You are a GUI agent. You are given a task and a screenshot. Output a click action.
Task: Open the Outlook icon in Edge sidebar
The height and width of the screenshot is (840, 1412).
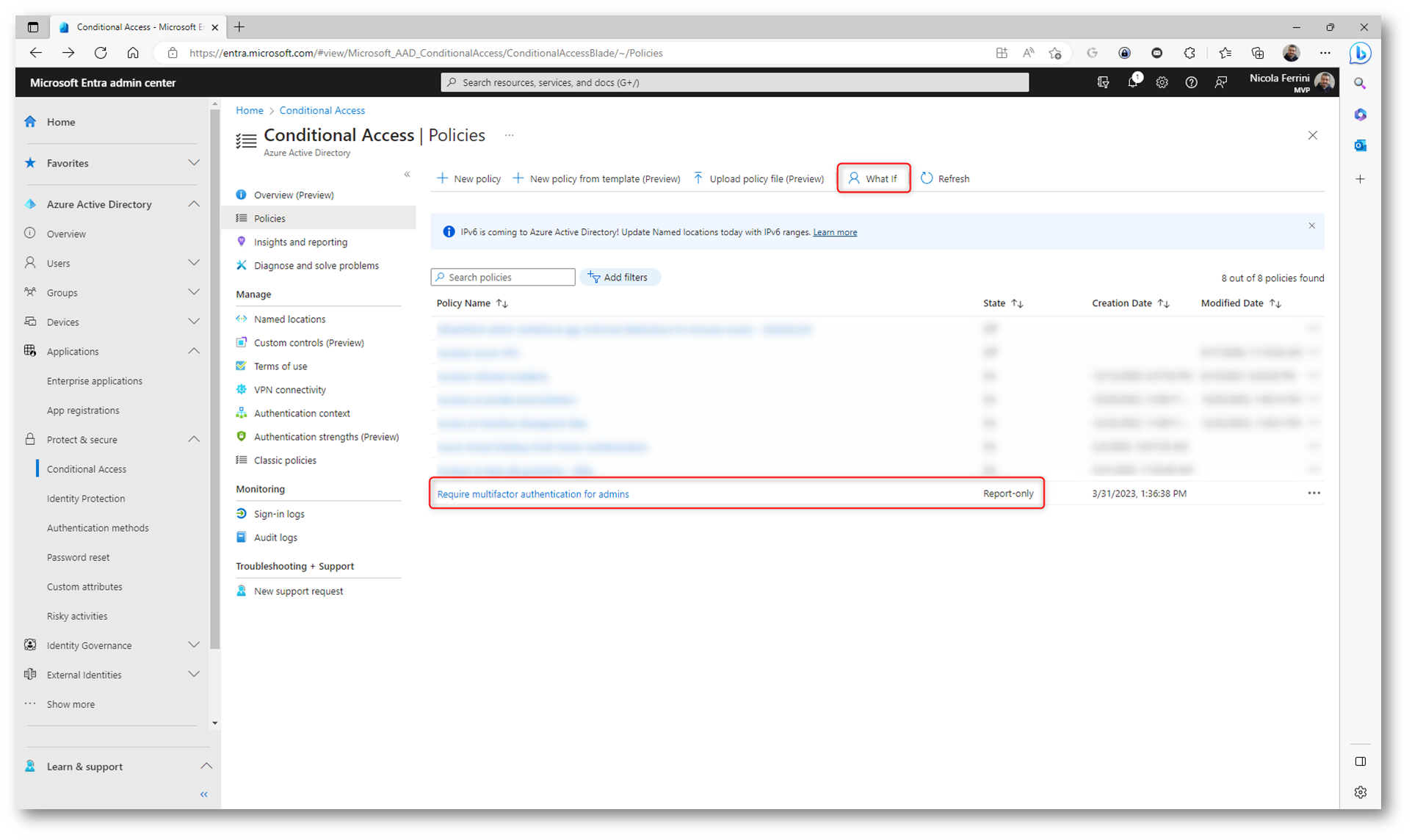coord(1360,145)
